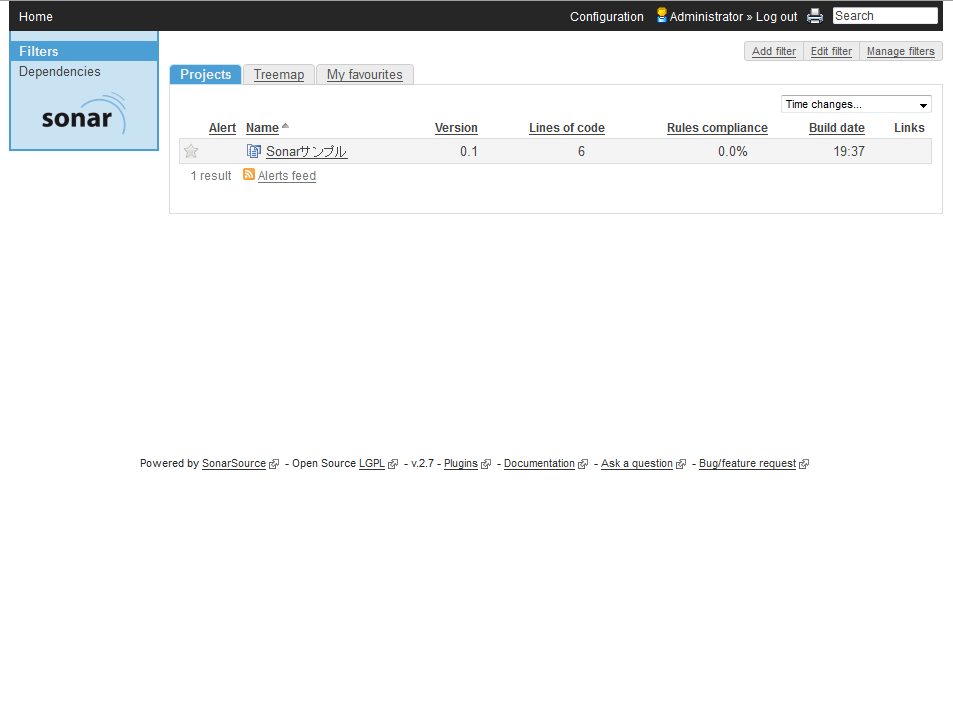
Task: Click external link icon after Documentation
Action: coord(583,464)
